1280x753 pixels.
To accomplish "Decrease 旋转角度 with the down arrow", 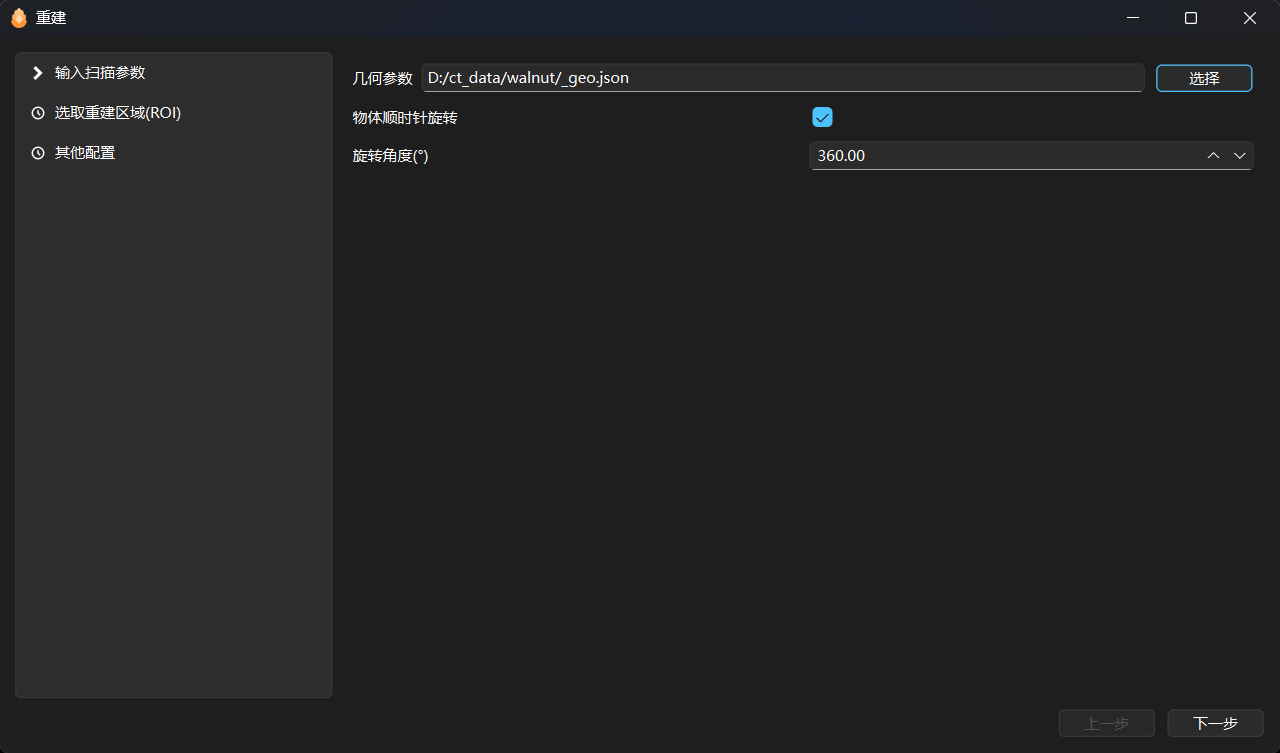I will [1240, 156].
